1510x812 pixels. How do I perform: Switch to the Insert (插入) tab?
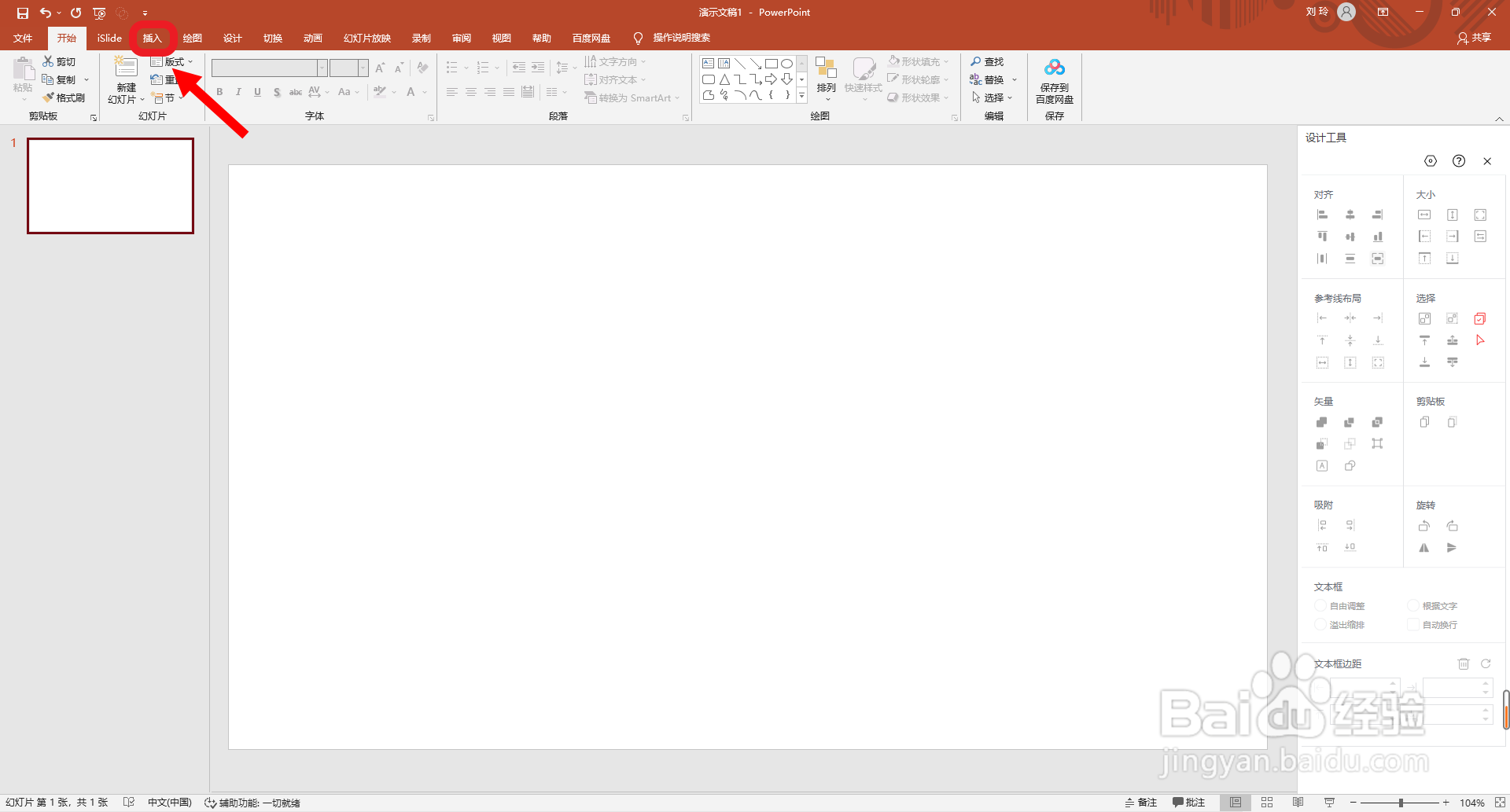[152, 38]
